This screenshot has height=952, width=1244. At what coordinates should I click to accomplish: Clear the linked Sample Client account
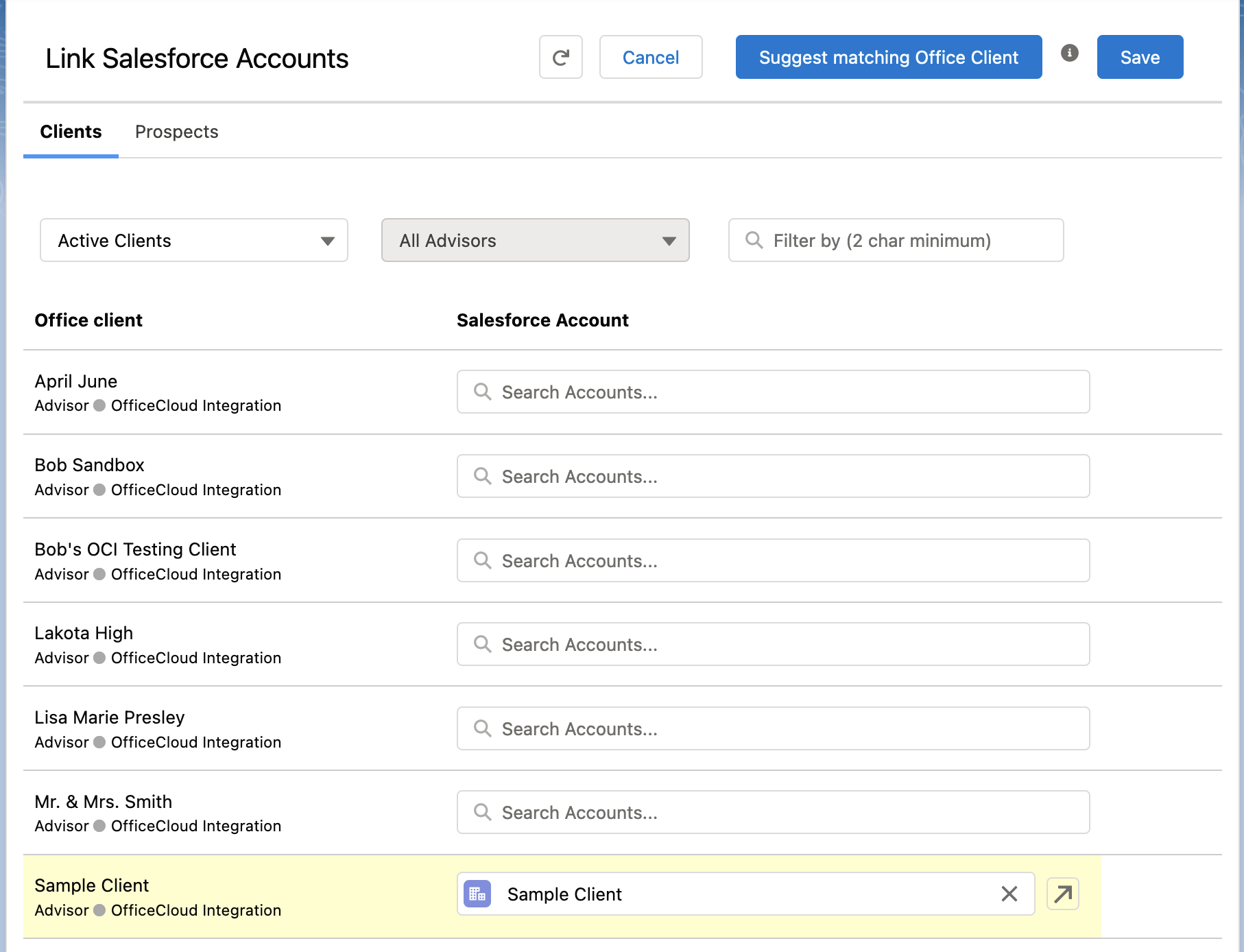[x=1009, y=894]
